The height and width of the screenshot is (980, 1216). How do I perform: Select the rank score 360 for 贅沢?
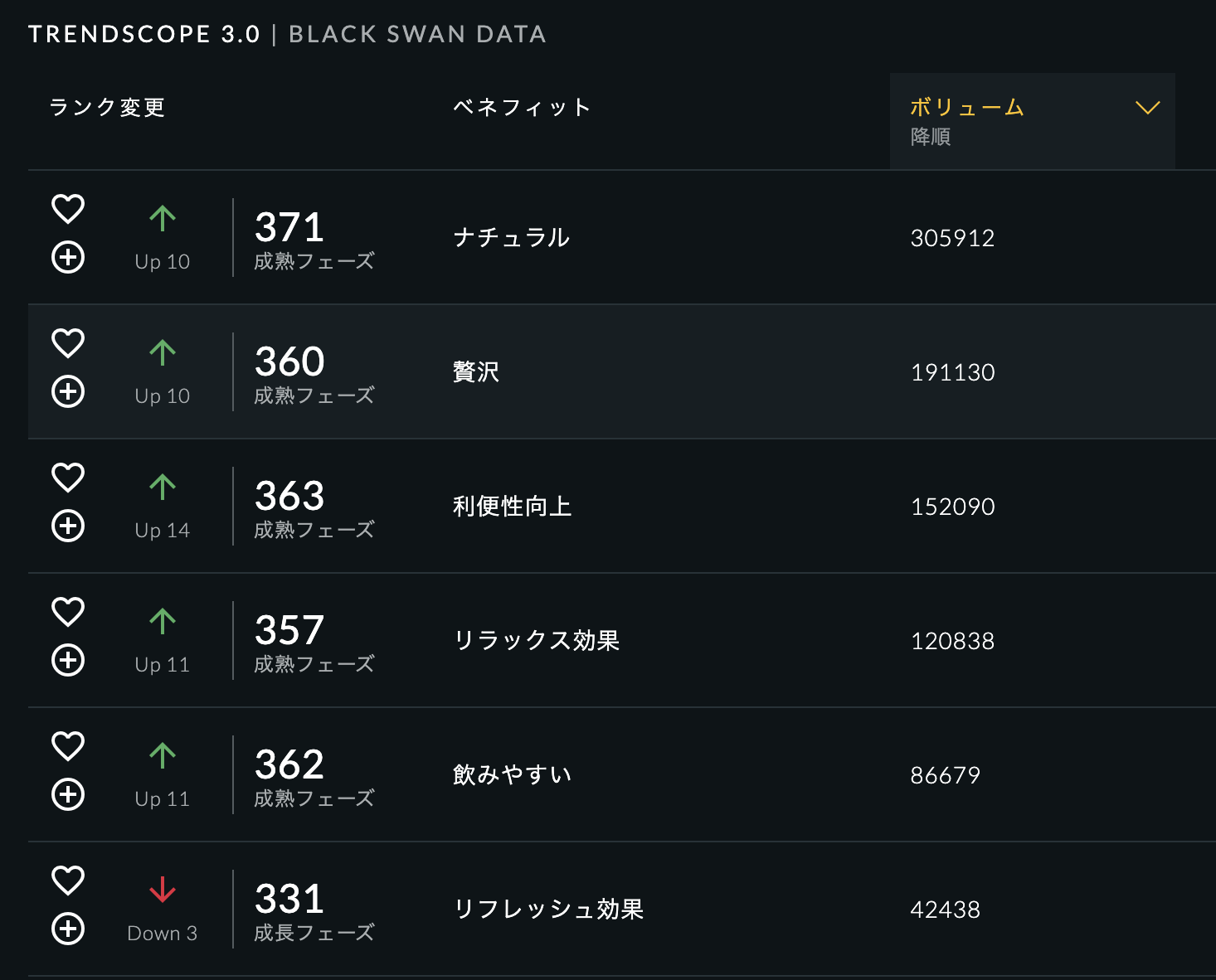[289, 361]
